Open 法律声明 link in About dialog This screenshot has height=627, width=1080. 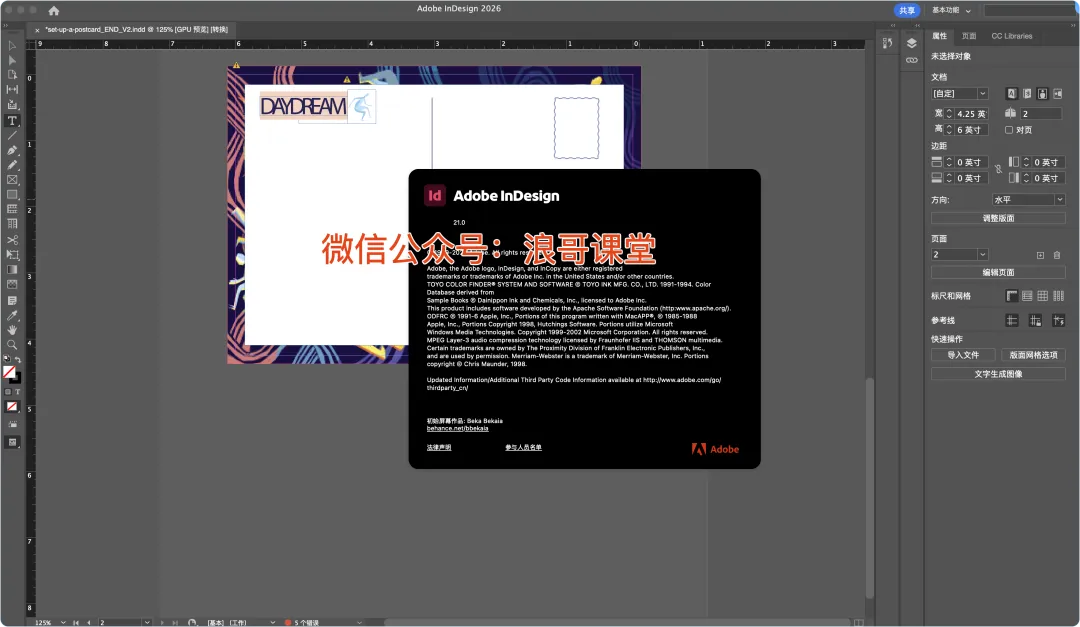pos(439,448)
